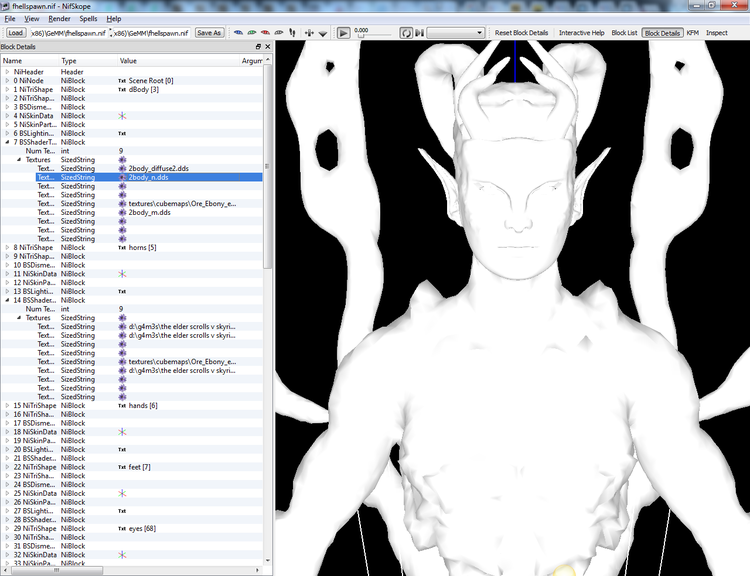This screenshot has height=576, width=750.
Task: Click texture icon beside 2body_n.dds
Action: pyautogui.click(x=122, y=177)
